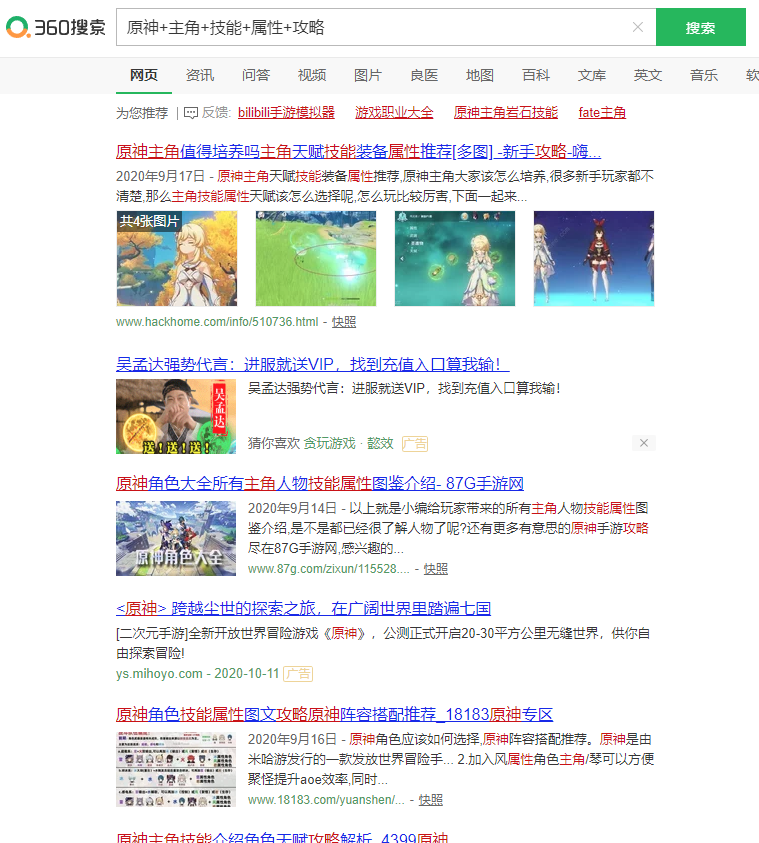Click the 吴孟达 ad image
The width and height of the screenshot is (759, 843).
(176, 417)
